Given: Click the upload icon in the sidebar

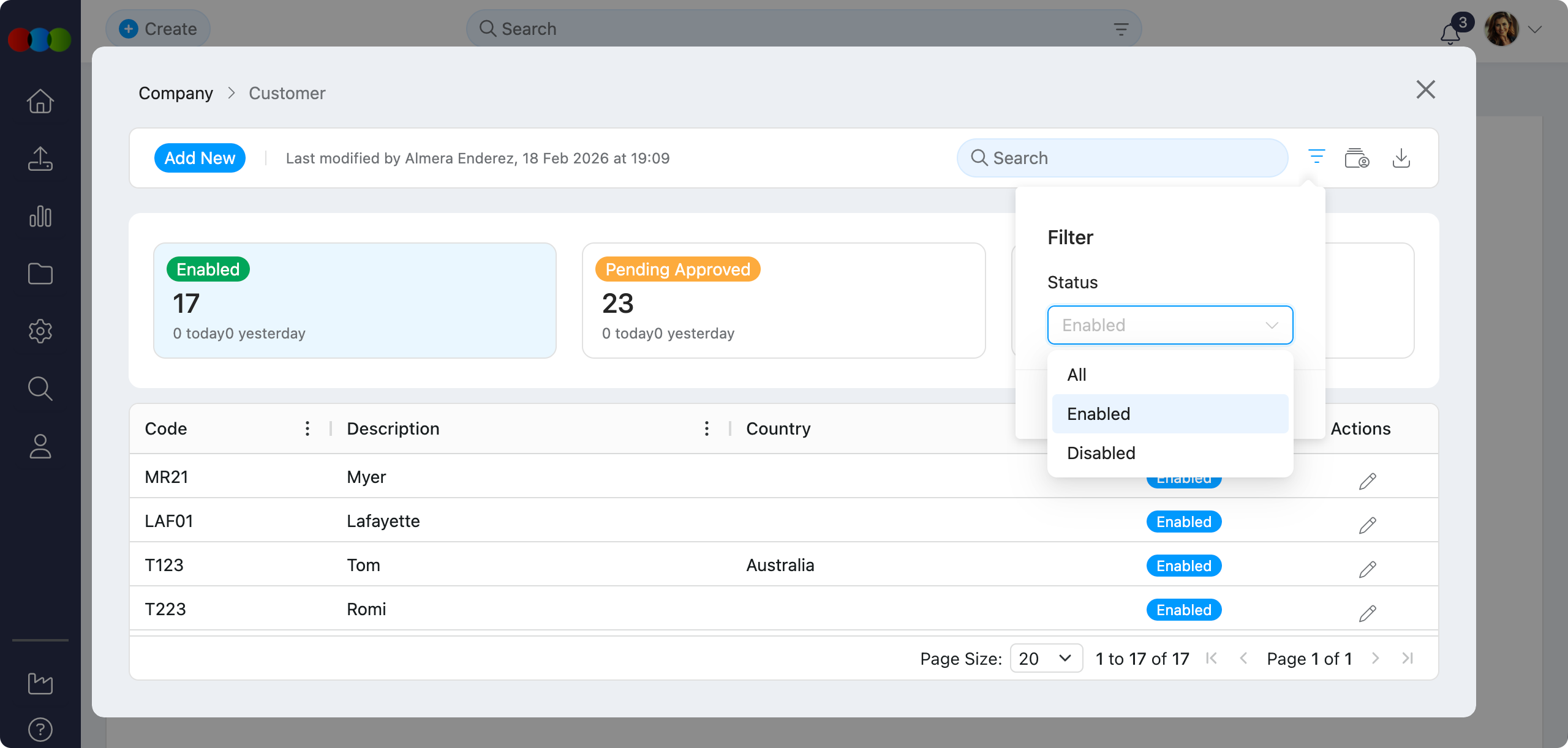Looking at the screenshot, I should click(40, 159).
